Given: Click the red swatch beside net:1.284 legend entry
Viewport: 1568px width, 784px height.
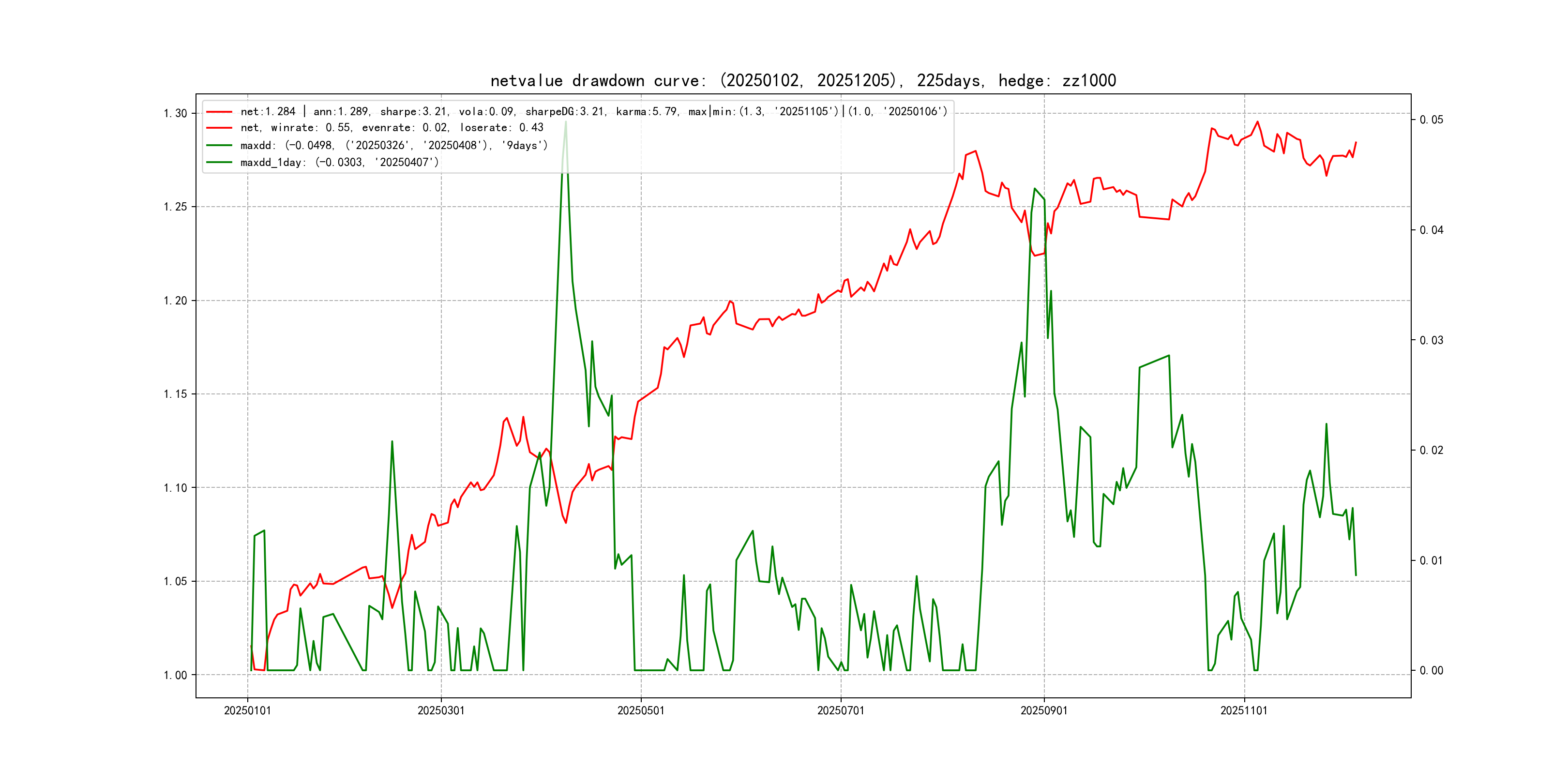Looking at the screenshot, I should [219, 112].
